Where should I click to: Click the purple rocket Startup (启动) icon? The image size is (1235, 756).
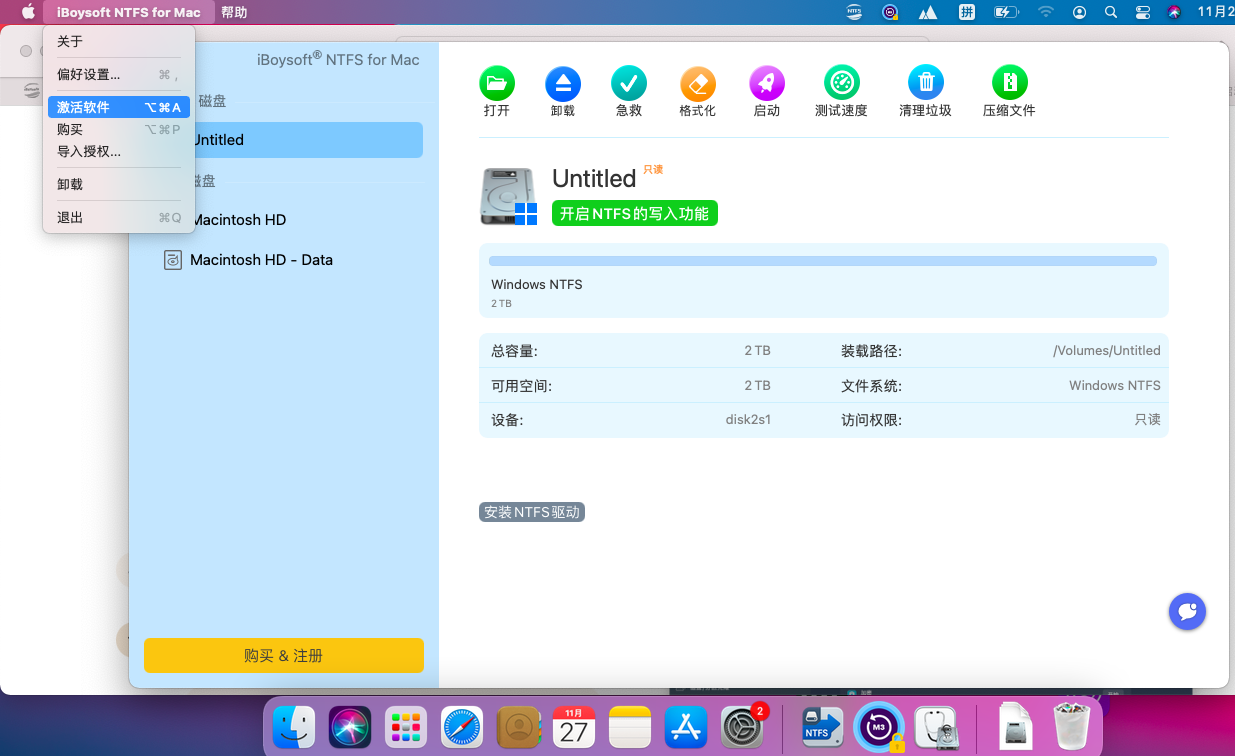point(767,82)
